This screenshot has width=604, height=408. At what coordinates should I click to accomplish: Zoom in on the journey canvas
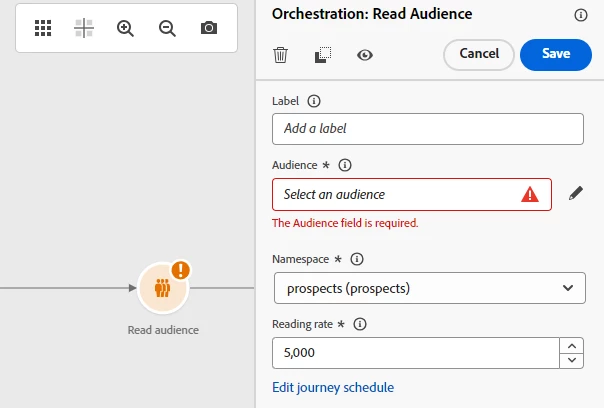coord(125,28)
